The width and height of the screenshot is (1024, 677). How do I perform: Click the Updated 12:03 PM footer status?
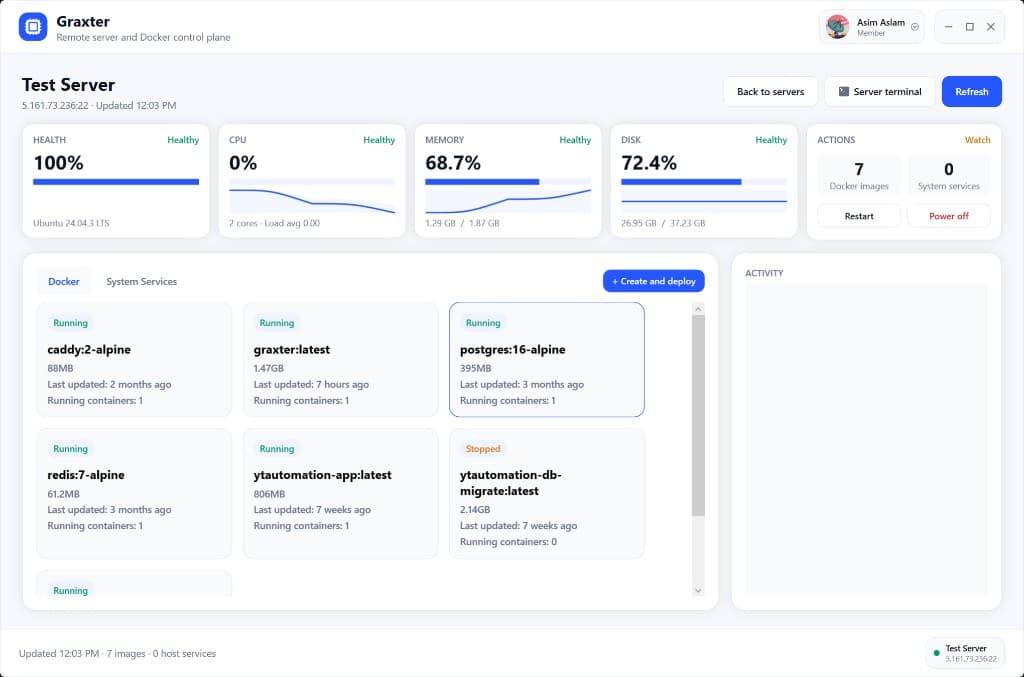click(117, 653)
